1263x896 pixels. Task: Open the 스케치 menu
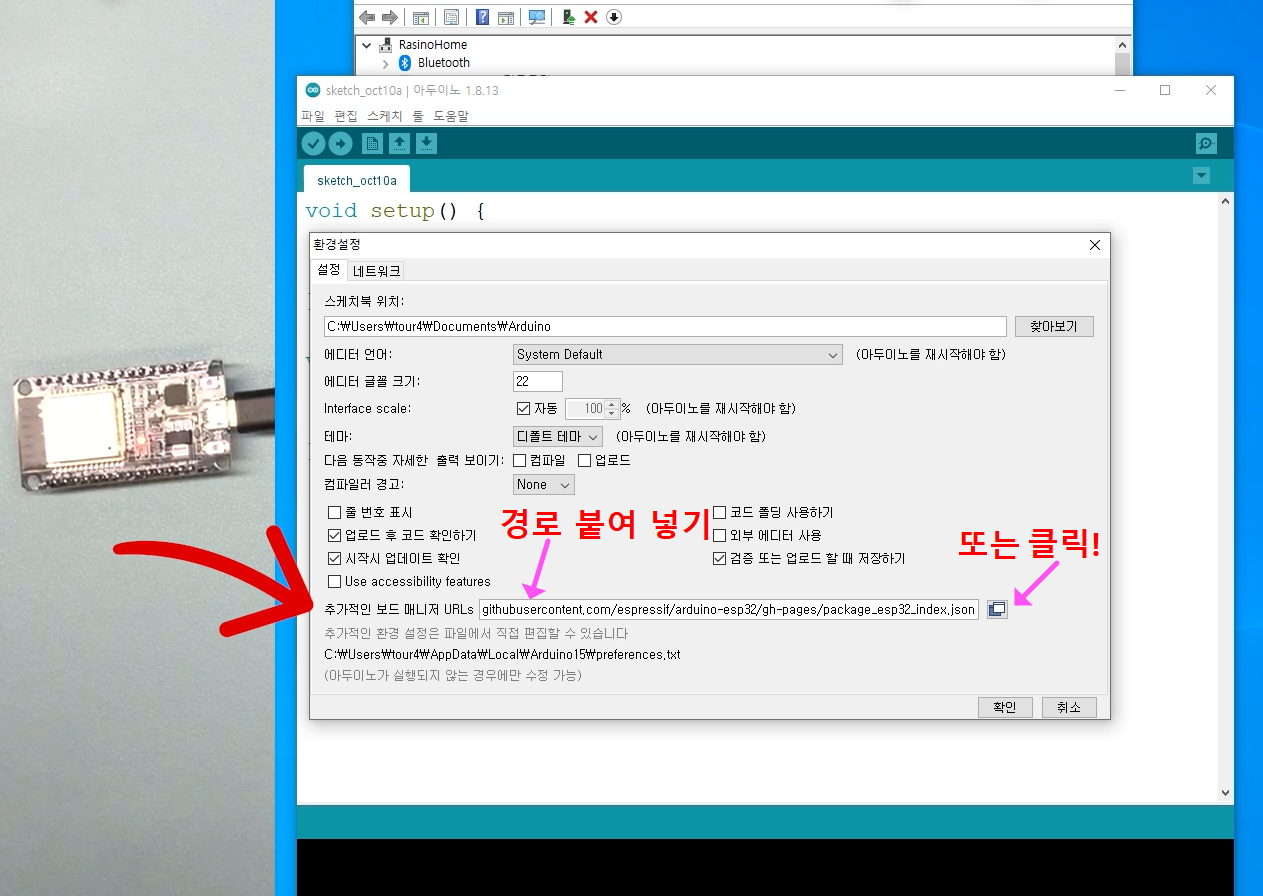384,116
